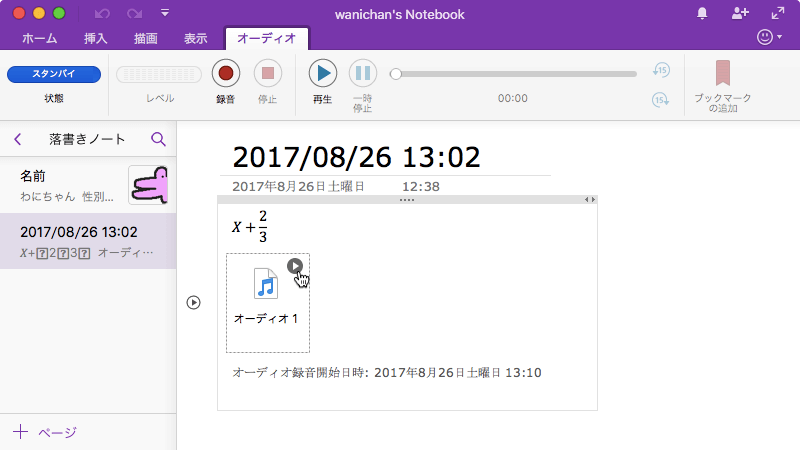Click the wanichan's Notebook window title
Viewport: 800px width, 450px height.
click(x=399, y=15)
